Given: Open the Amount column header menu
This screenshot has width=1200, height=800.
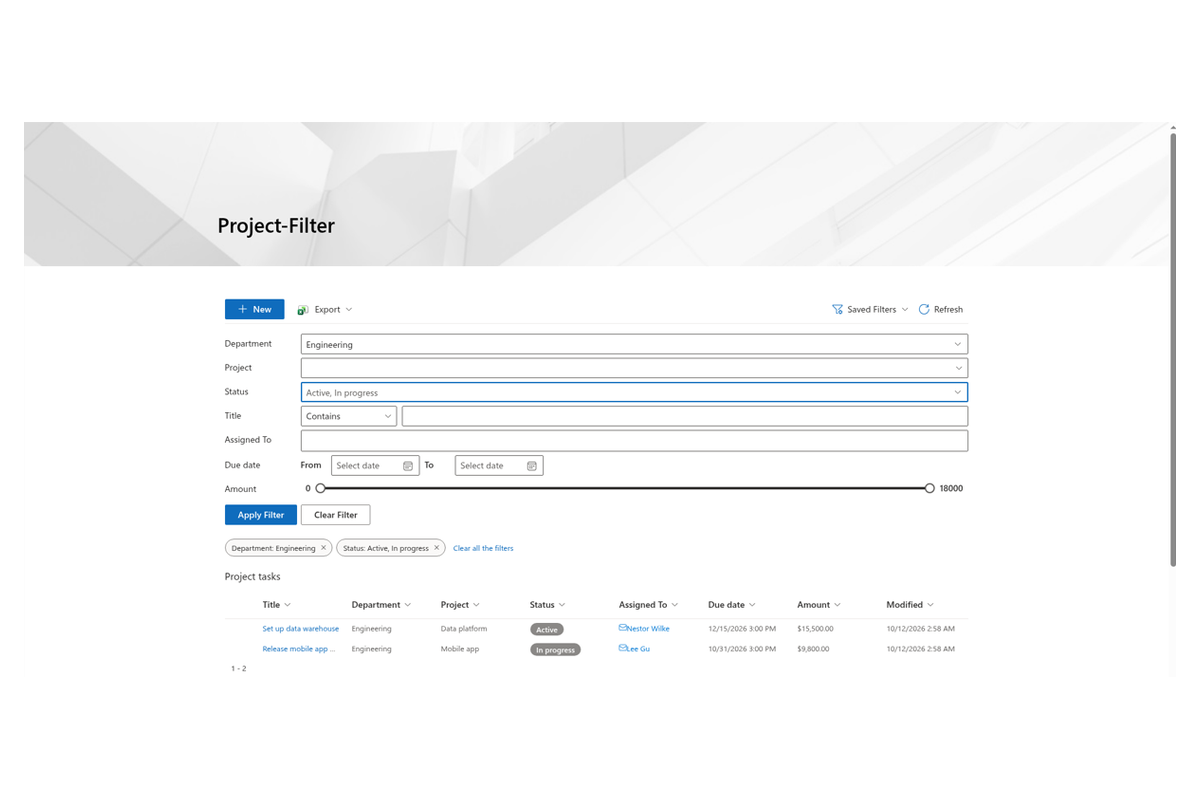Looking at the screenshot, I should [819, 605].
